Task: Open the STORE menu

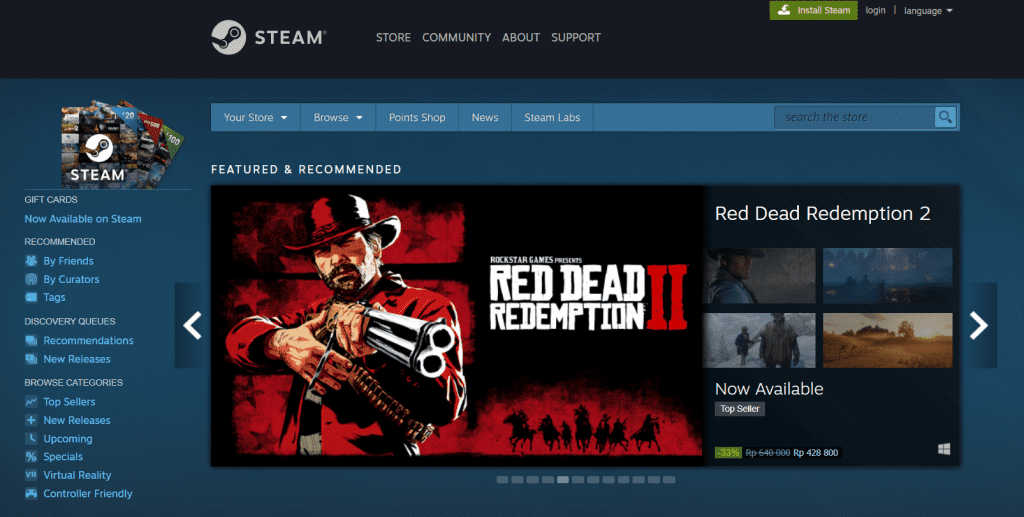Action: [393, 37]
